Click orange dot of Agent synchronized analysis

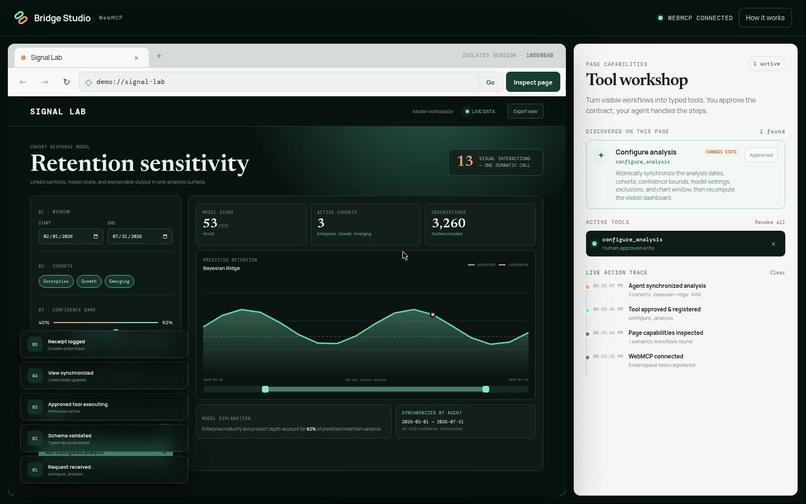[588, 287]
